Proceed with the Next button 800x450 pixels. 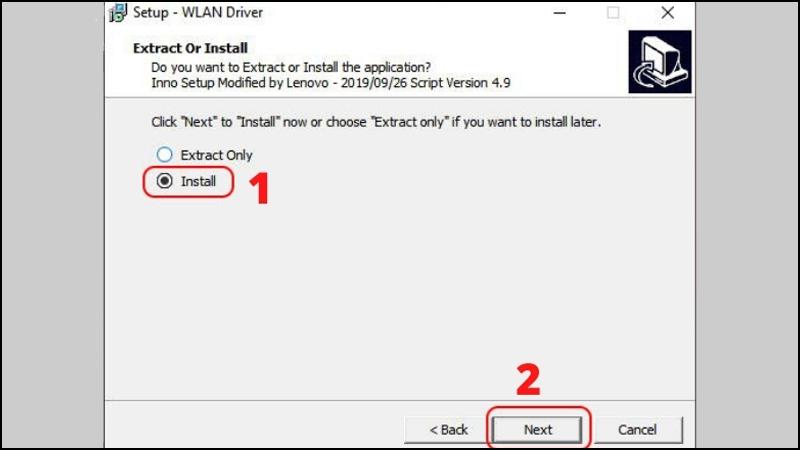[537, 430]
